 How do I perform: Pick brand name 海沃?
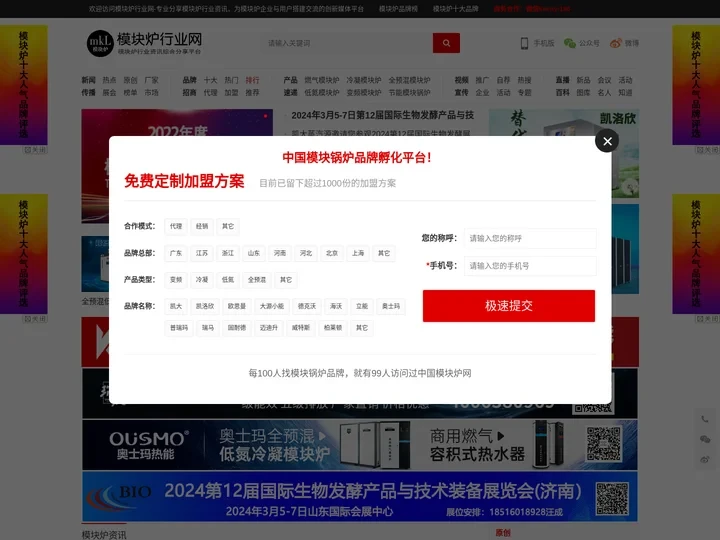click(x=336, y=306)
